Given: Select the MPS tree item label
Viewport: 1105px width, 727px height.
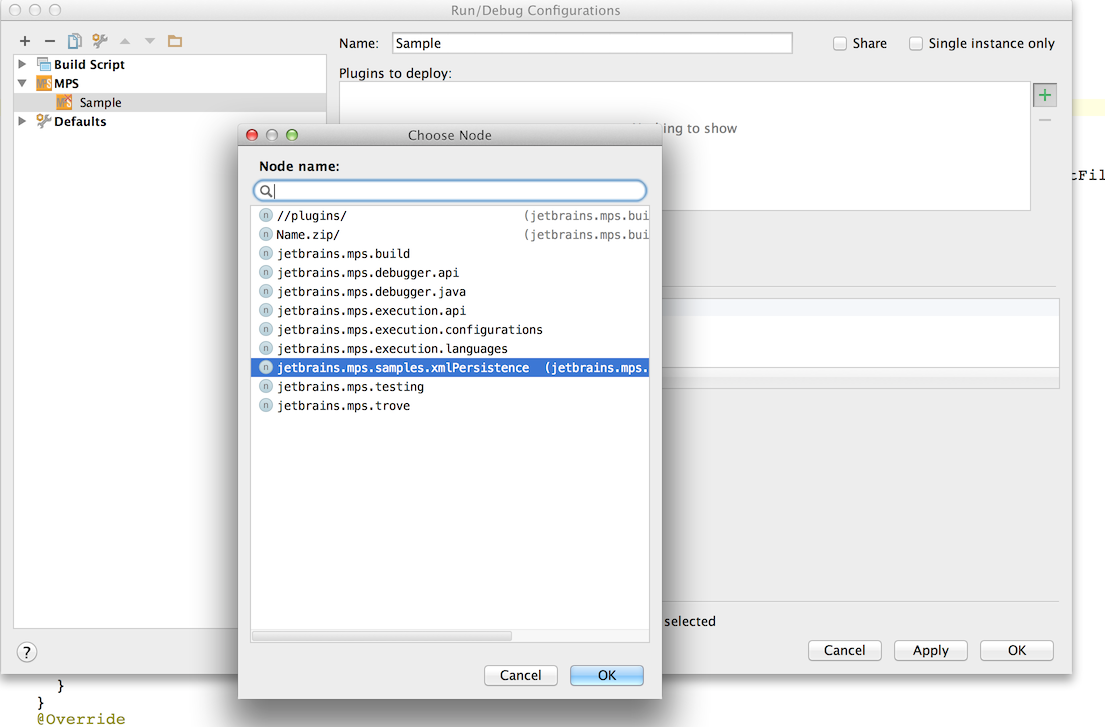Looking at the screenshot, I should click(x=66, y=84).
